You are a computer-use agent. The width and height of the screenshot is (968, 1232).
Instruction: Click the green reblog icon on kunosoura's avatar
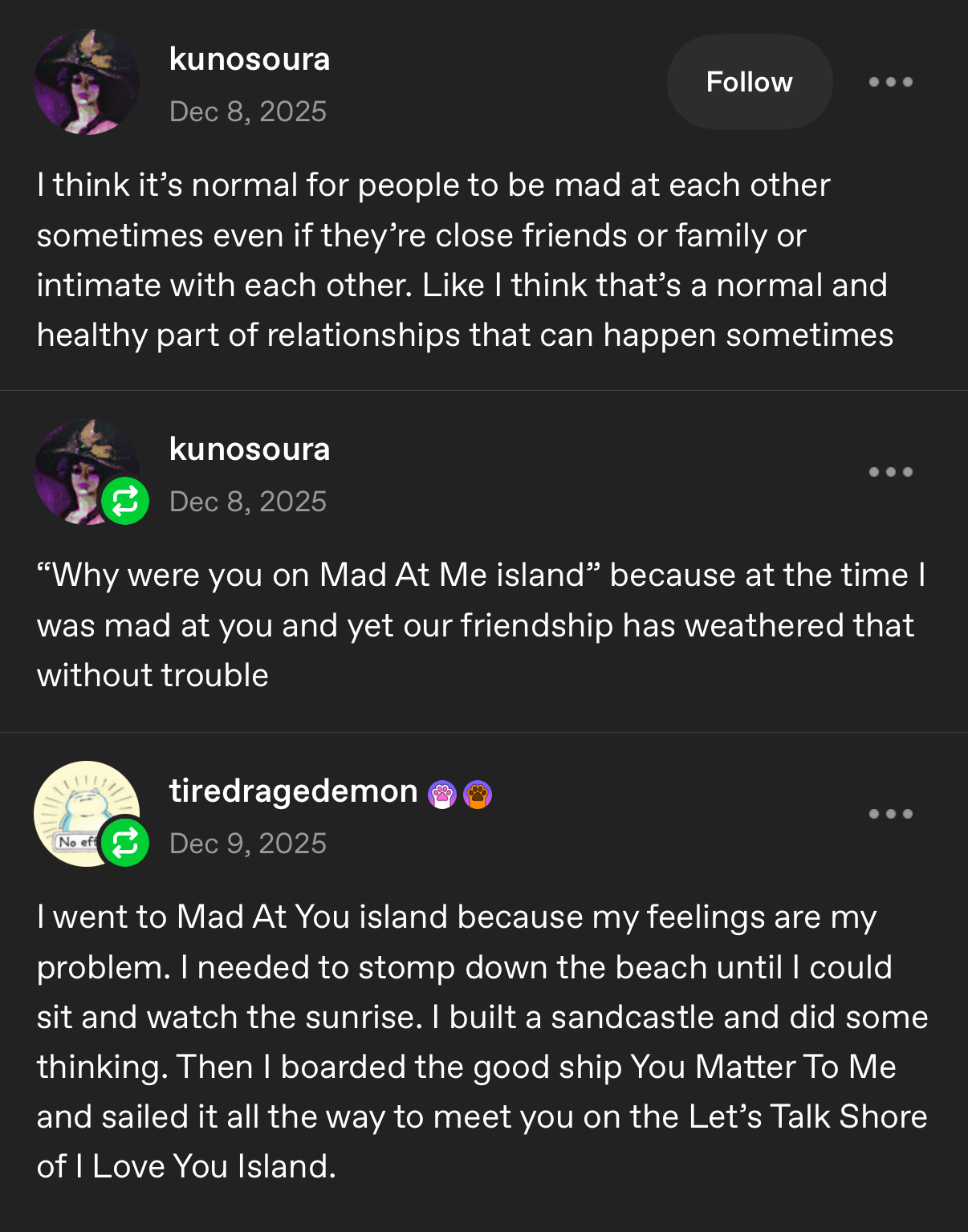coord(125,501)
